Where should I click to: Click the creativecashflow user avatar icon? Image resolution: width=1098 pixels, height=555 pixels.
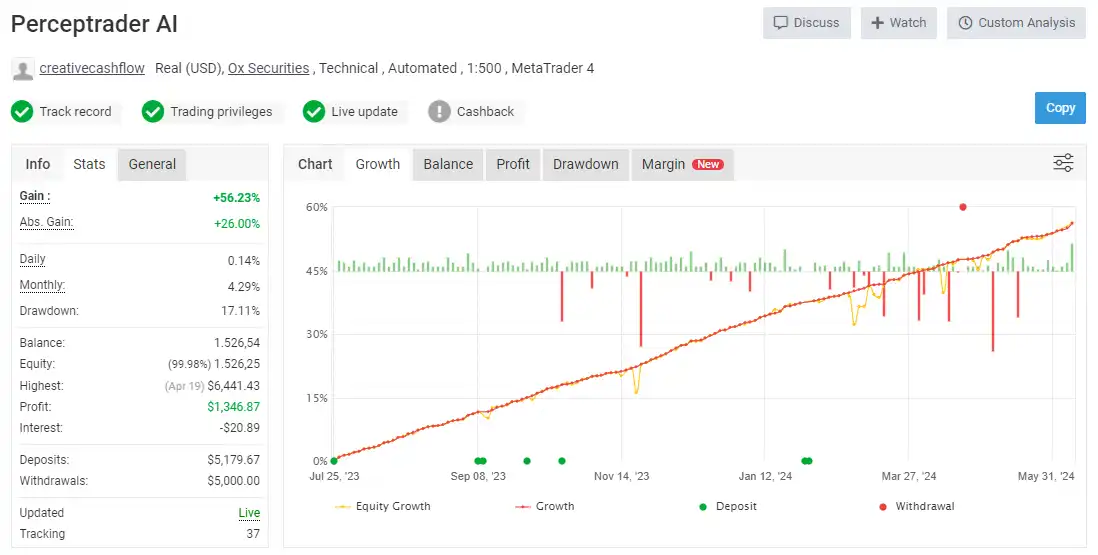22,69
